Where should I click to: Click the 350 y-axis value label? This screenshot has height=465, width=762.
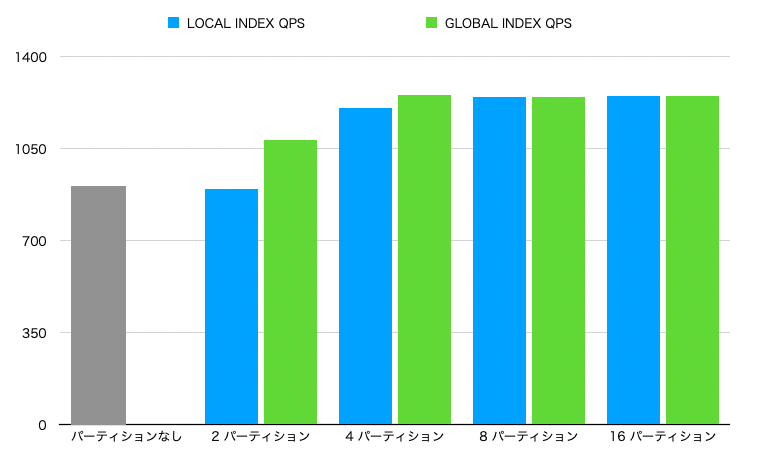point(34,333)
